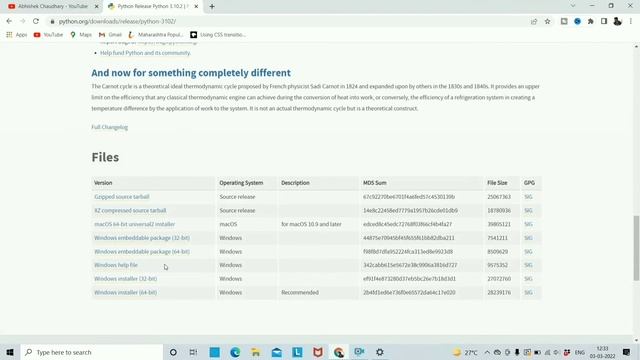Select the 'MD5 Sum' column header
Image resolution: width=640 pixels, height=360 pixels.
(375, 183)
